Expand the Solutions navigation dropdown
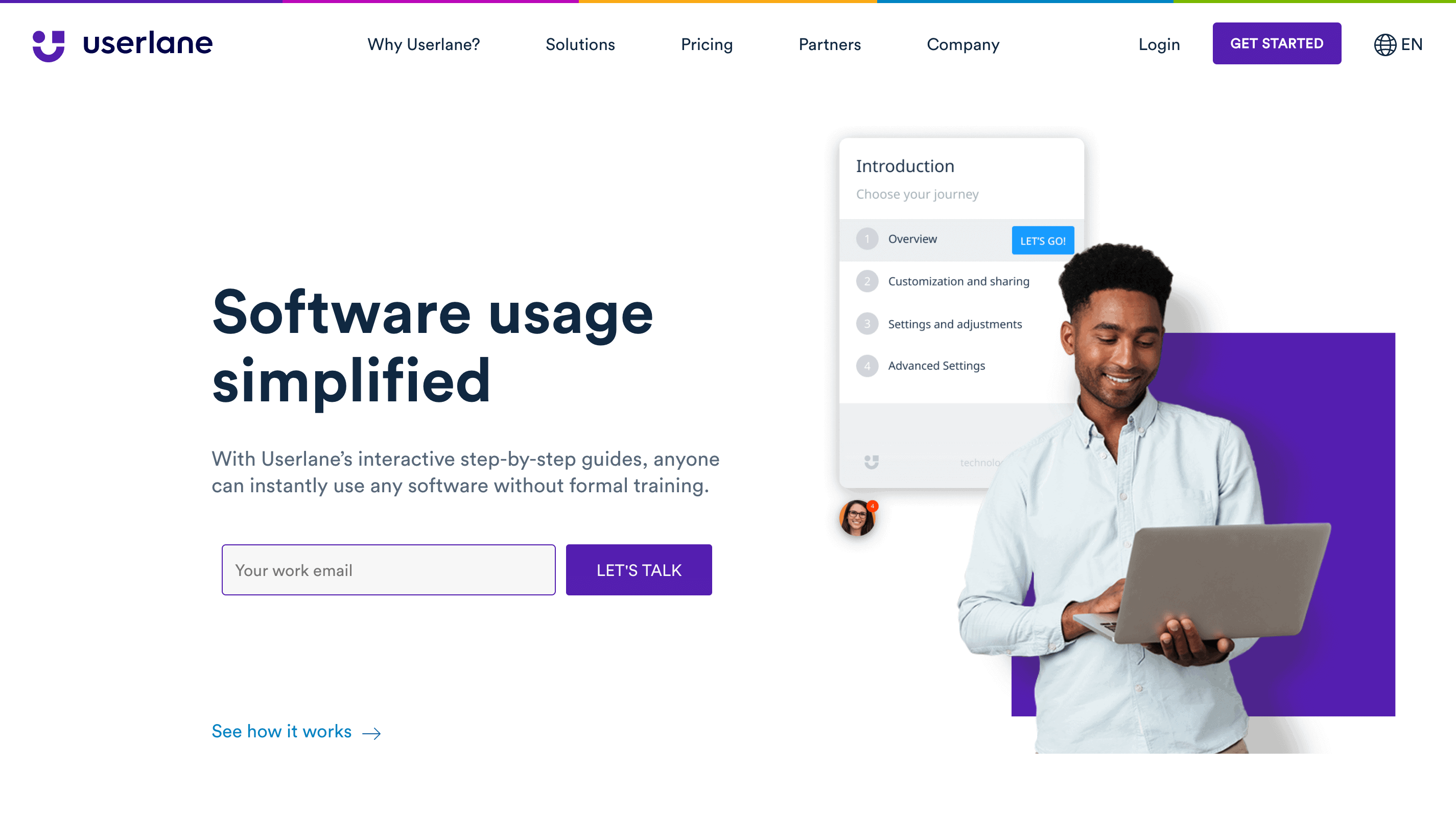The width and height of the screenshot is (1456, 817). pos(580,44)
